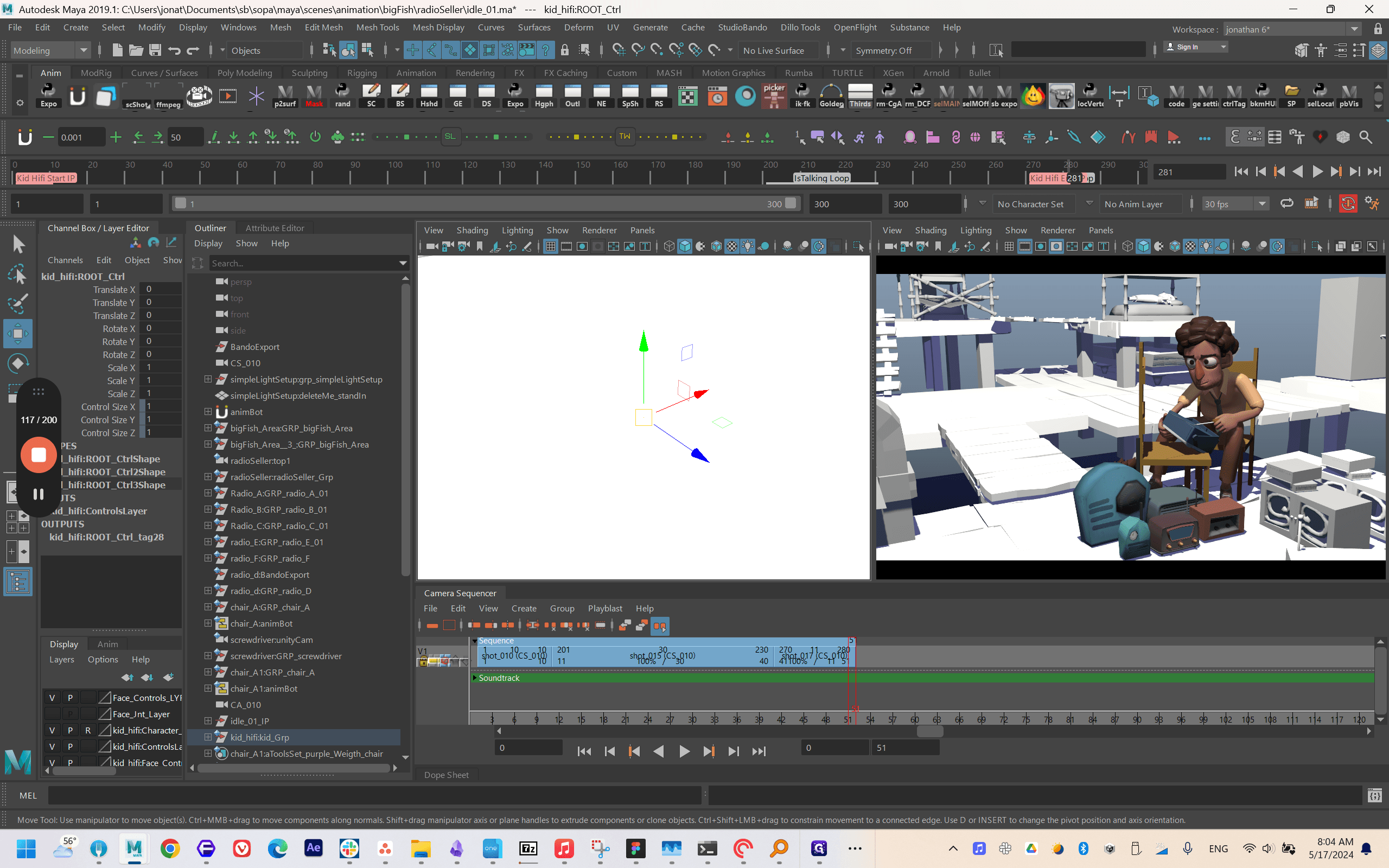Expand the Soundtrack track in Camera Sequencer

point(475,678)
